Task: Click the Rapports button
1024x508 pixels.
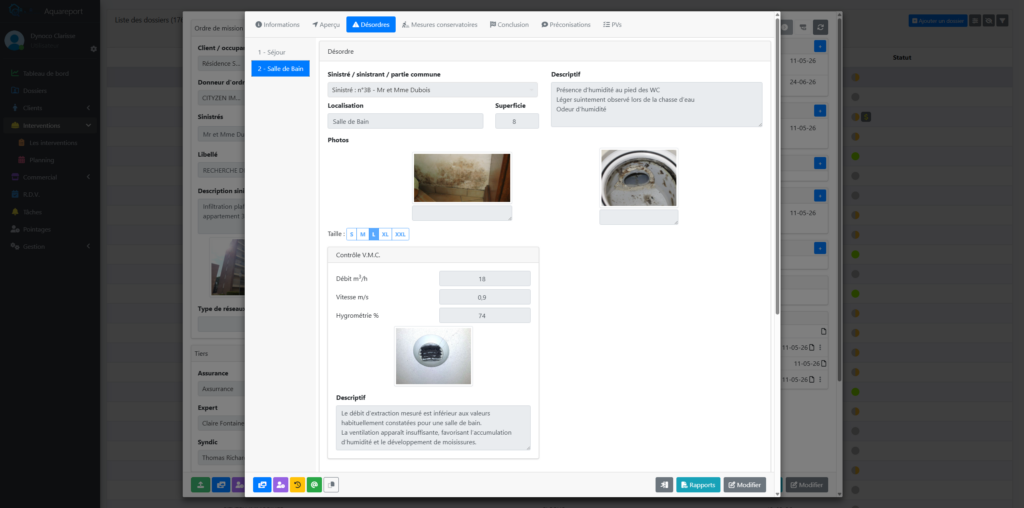Action: [698, 484]
